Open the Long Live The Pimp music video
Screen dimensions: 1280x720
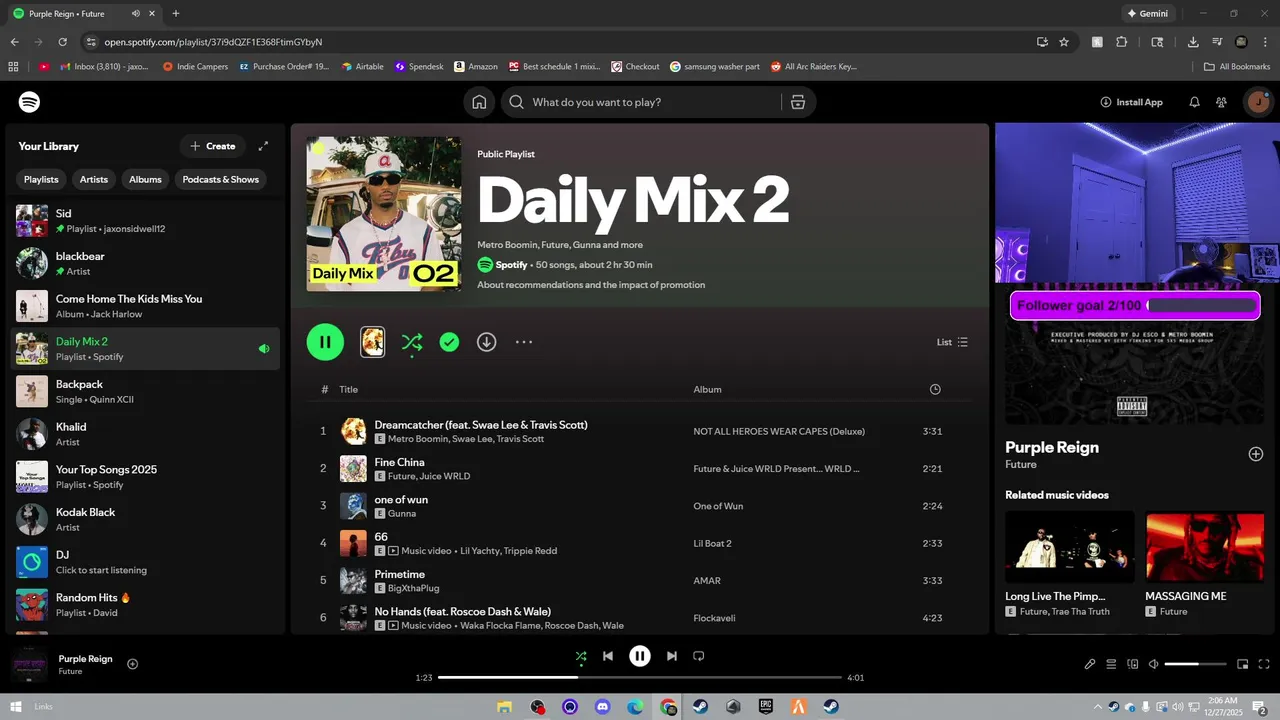(1069, 547)
